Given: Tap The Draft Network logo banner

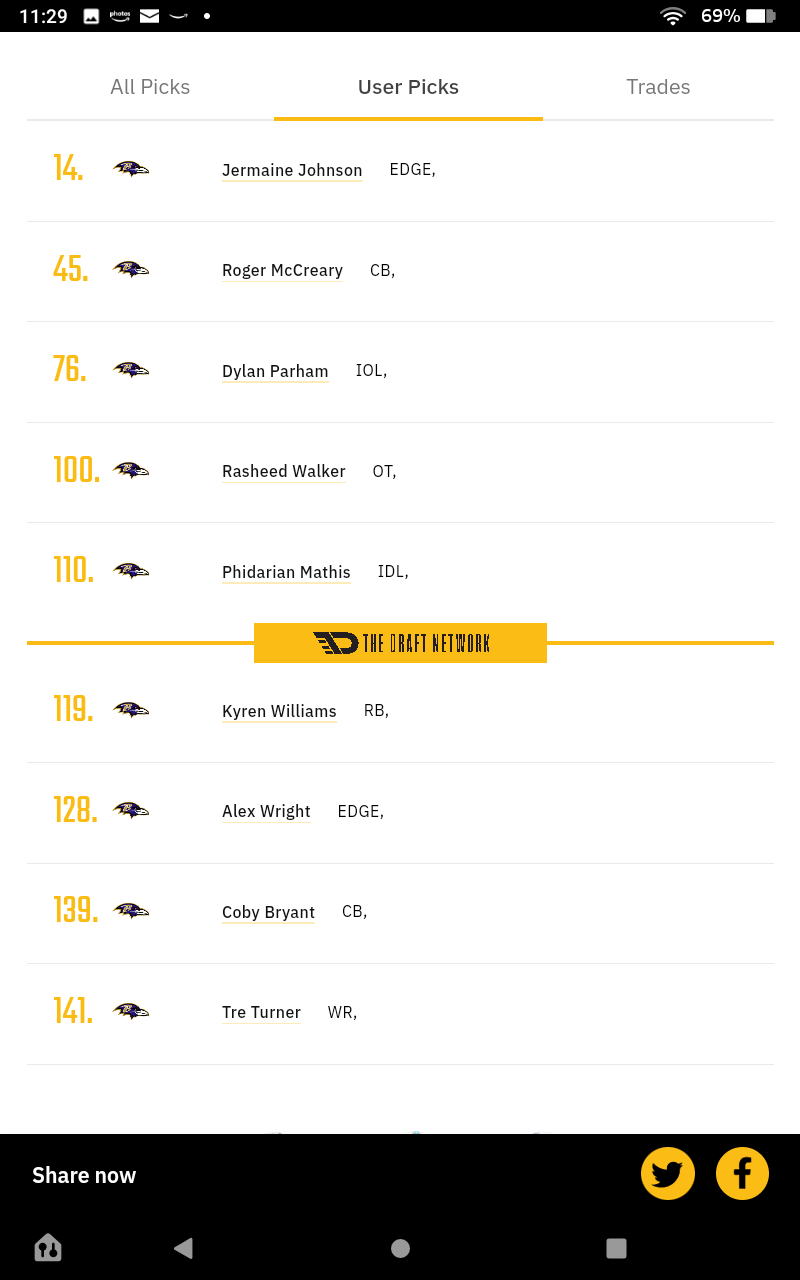Looking at the screenshot, I should 400,643.
